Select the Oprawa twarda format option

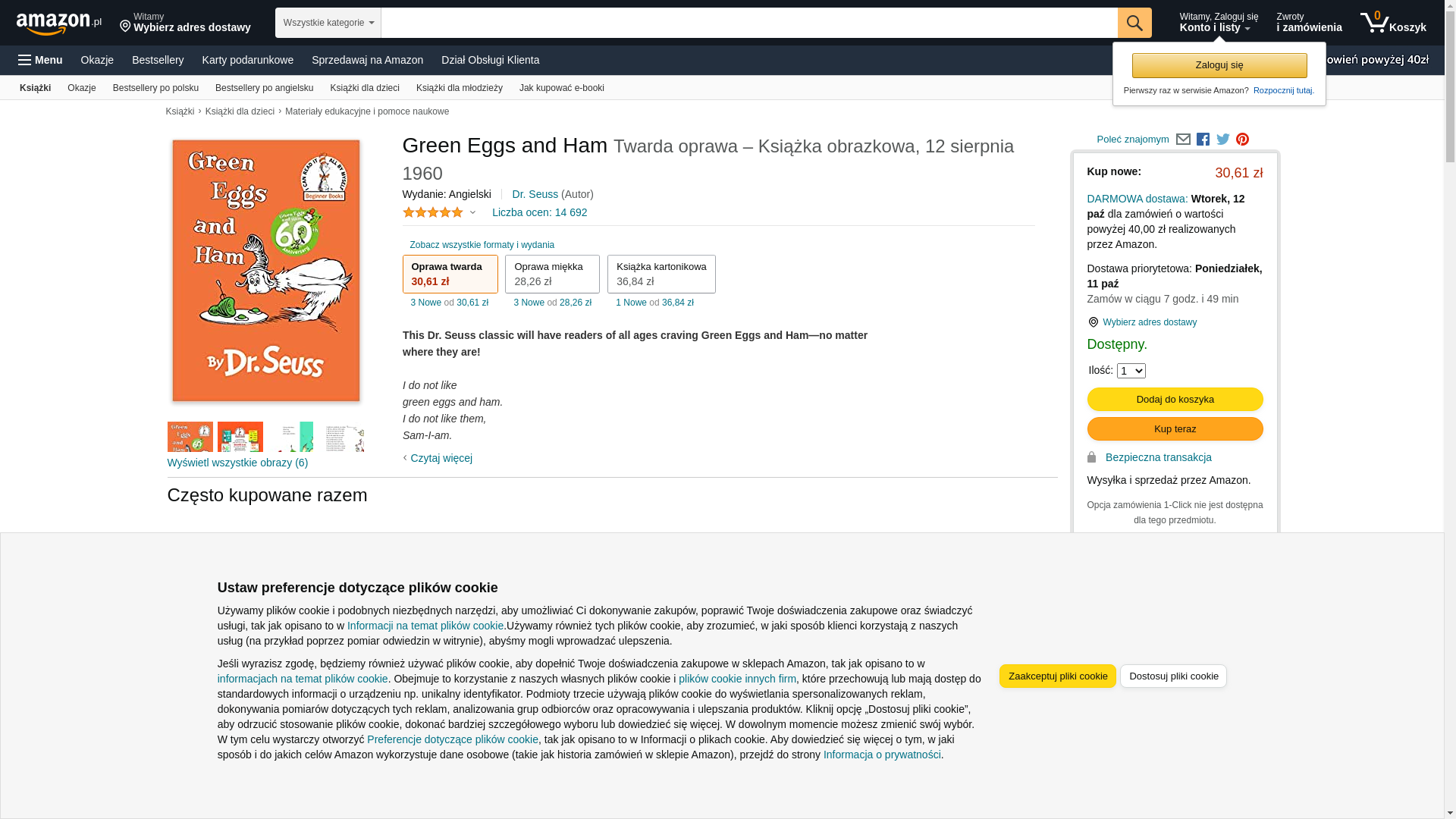450,274
